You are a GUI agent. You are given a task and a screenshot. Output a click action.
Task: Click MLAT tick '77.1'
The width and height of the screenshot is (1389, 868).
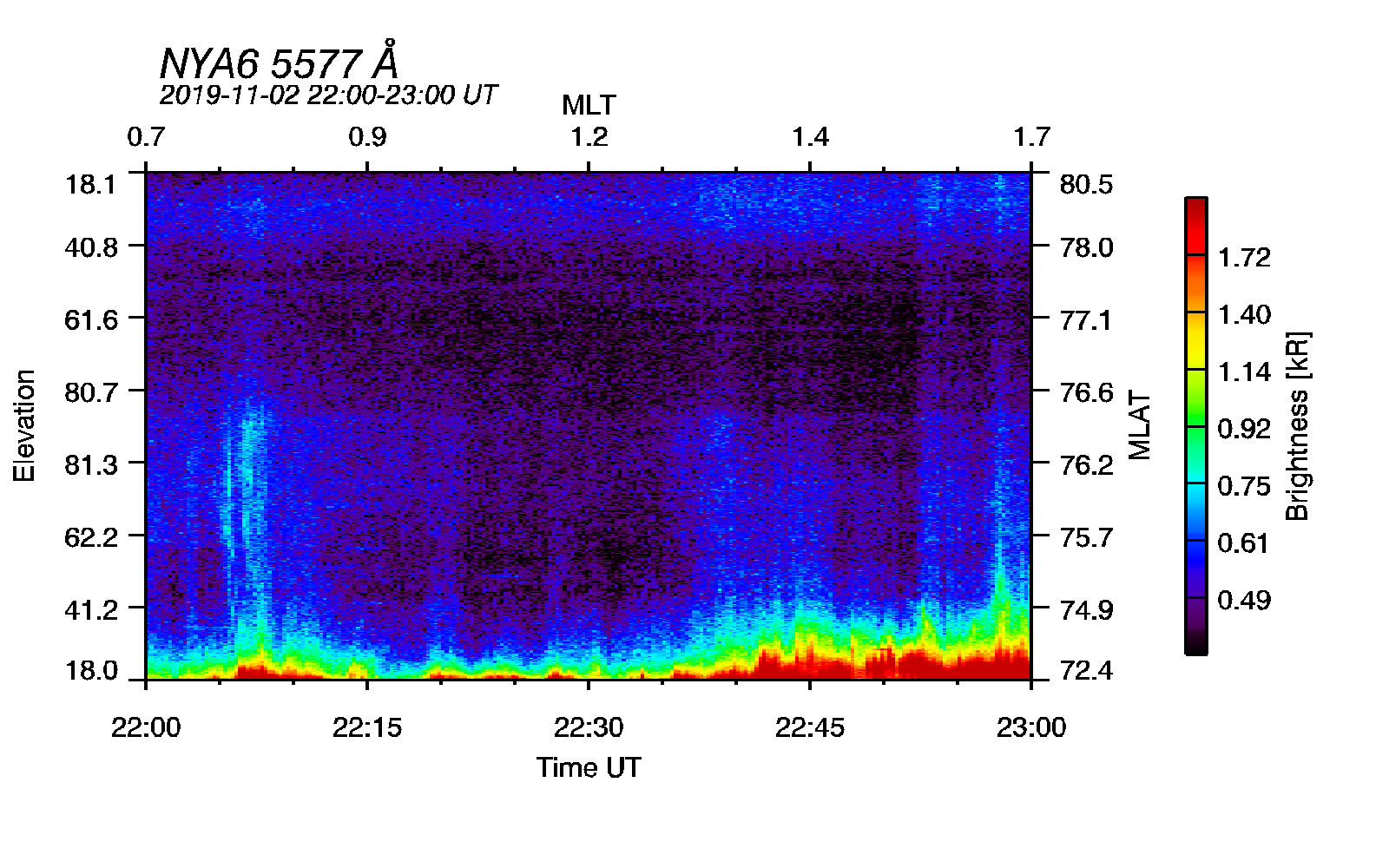tap(1086, 320)
